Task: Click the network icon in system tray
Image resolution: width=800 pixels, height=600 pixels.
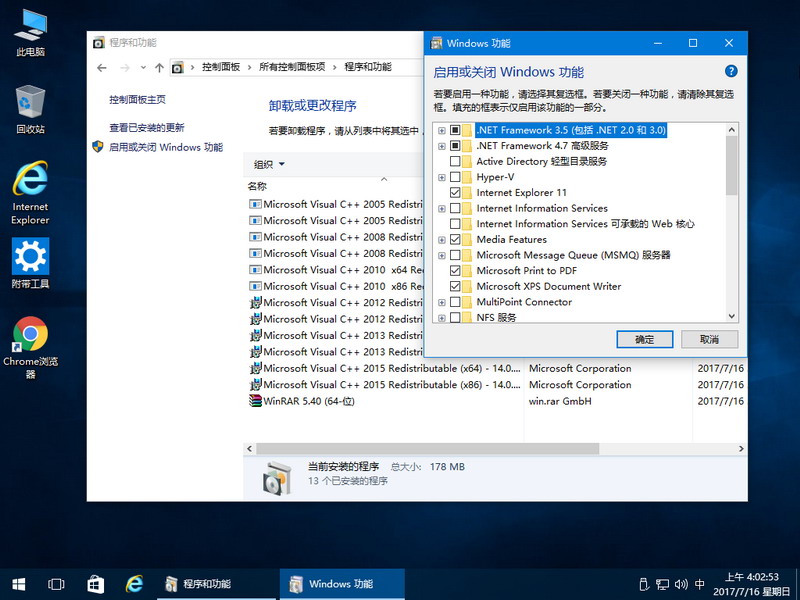Action: [x=663, y=584]
